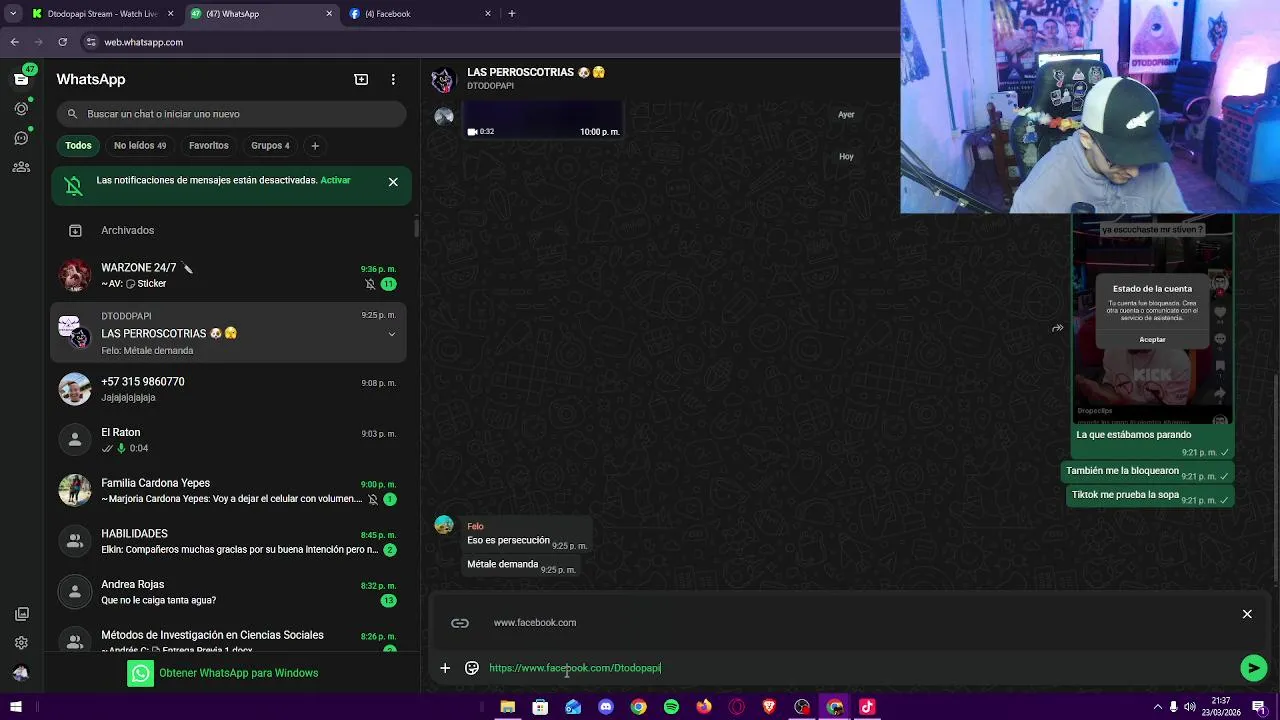Select the Todos chat filter

[78, 146]
